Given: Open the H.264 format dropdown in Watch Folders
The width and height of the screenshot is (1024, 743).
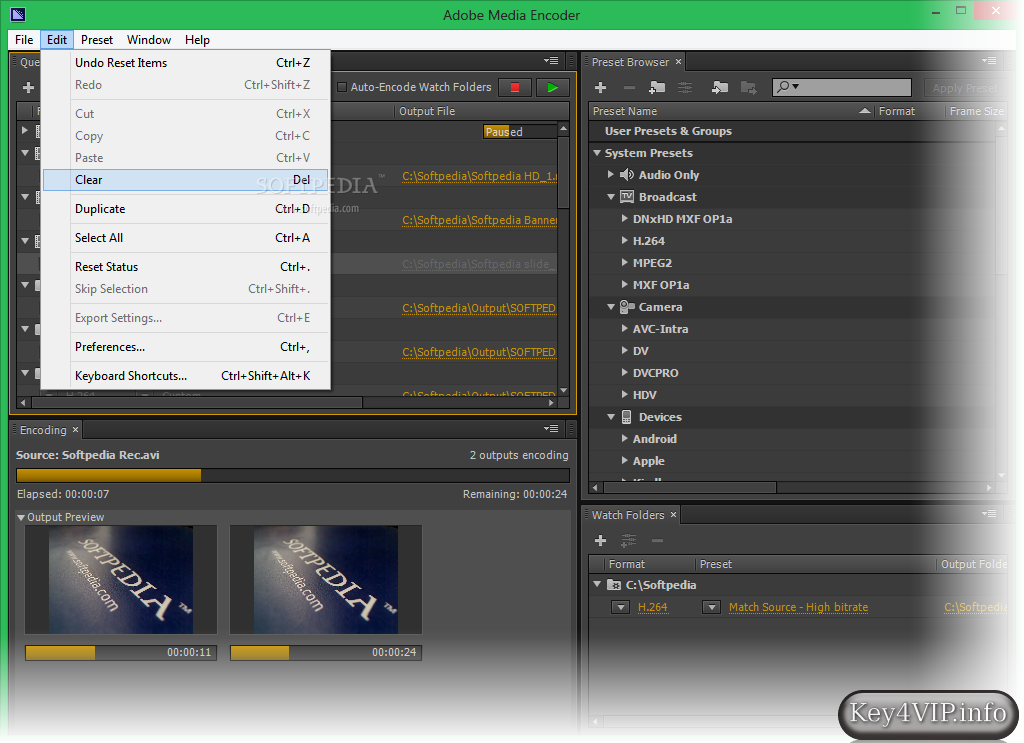Looking at the screenshot, I should [x=620, y=607].
